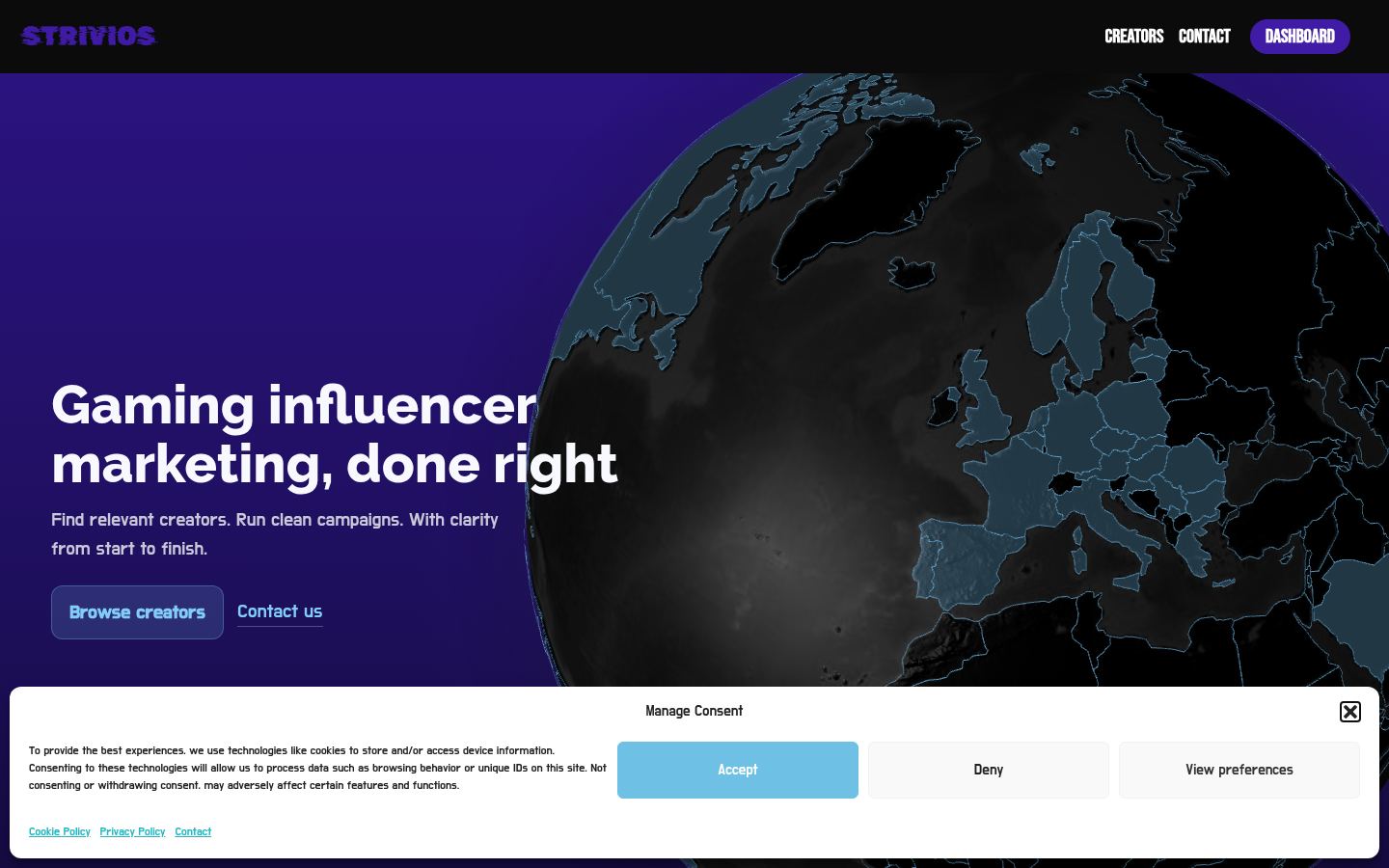The height and width of the screenshot is (868, 1389).
Task: Close the Manage Consent banner
Action: click(1349, 712)
